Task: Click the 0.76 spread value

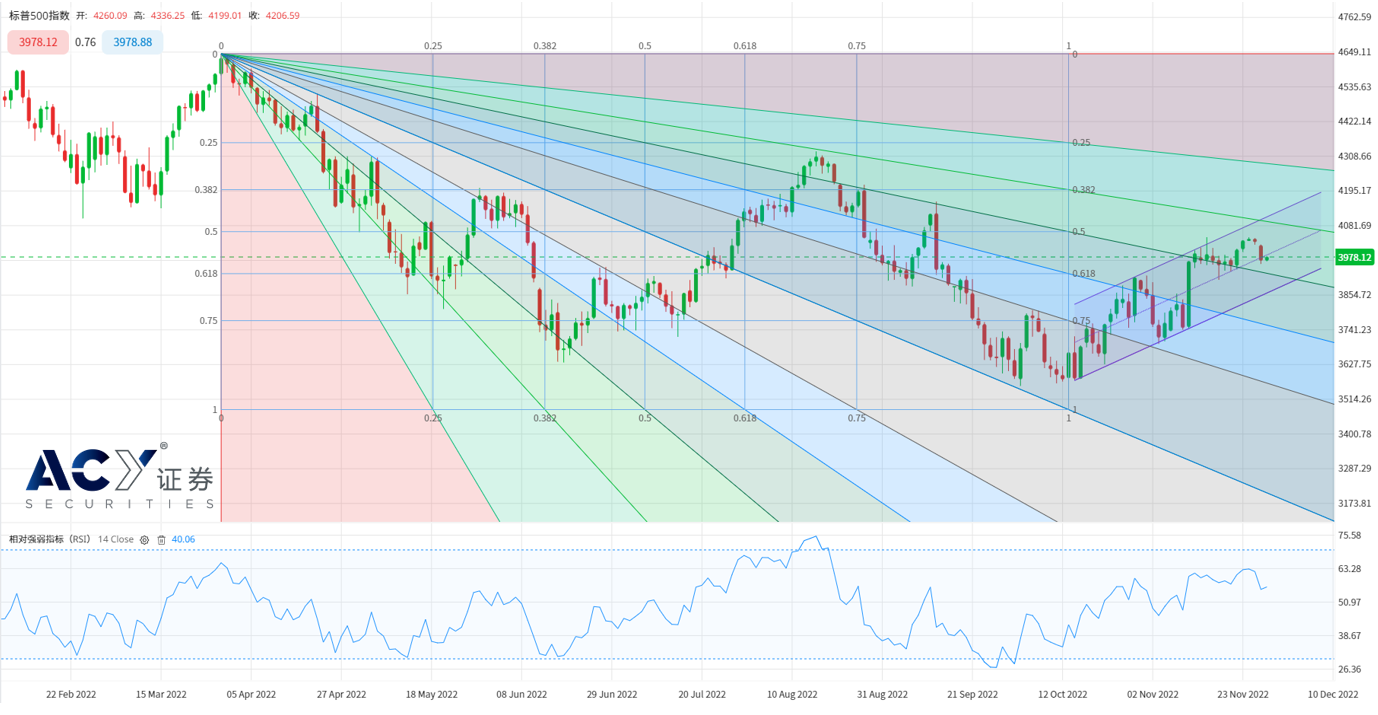Action: coord(85,42)
